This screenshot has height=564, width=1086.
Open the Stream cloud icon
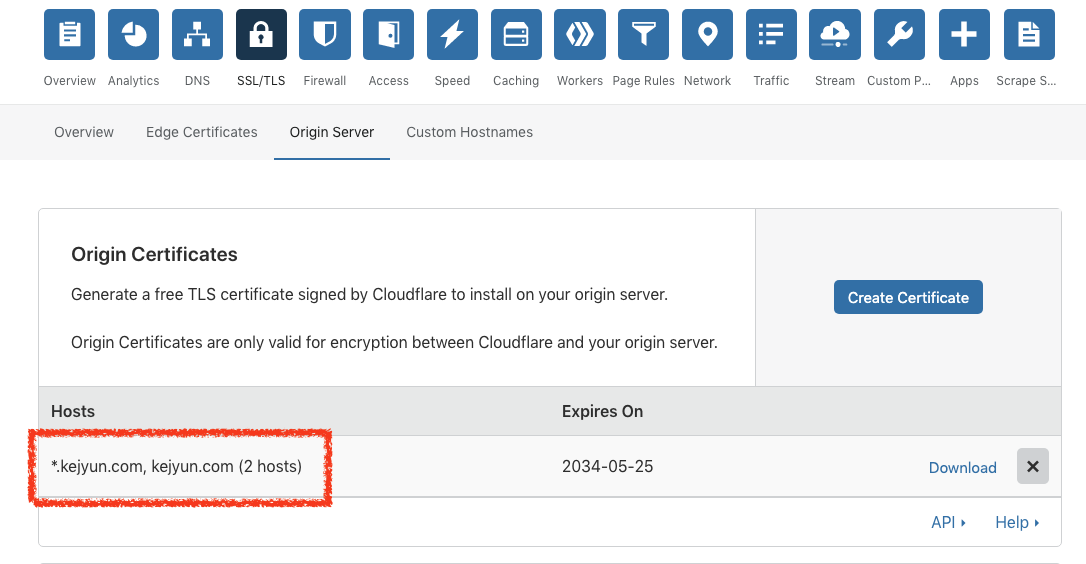[x=835, y=35]
